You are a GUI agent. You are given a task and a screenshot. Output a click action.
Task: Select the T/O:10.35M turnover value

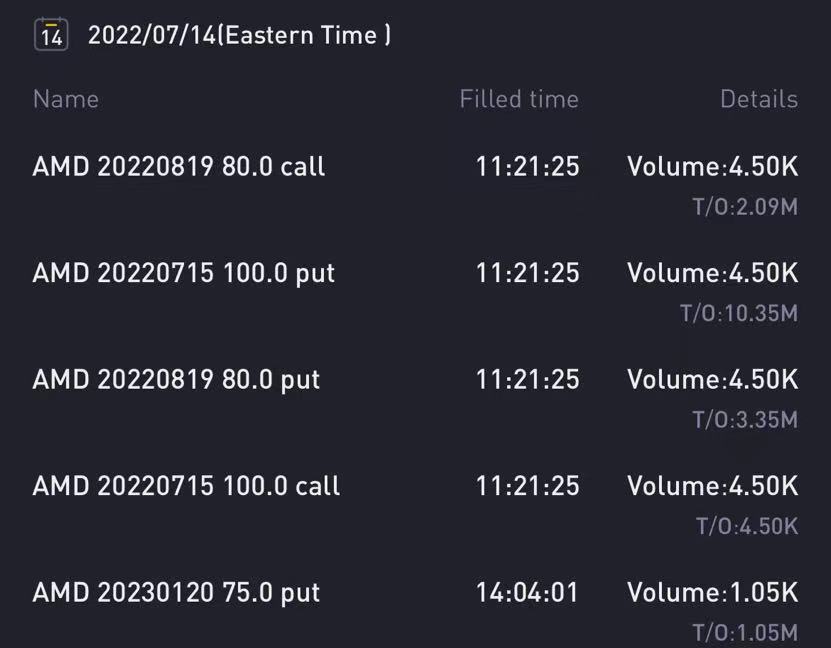pos(739,313)
